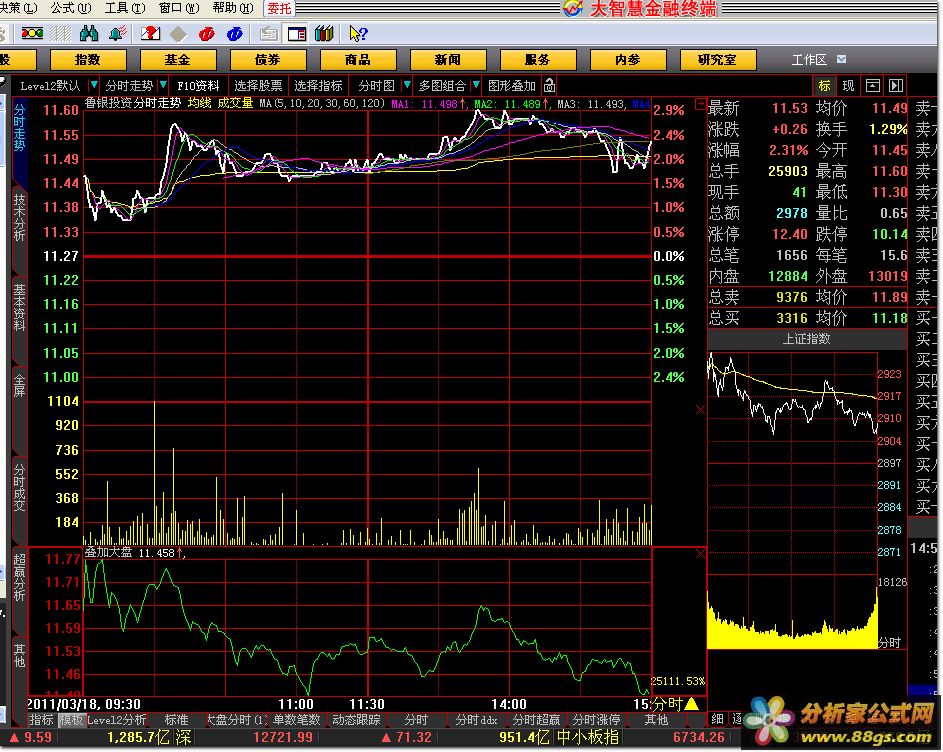Click the gray diamond toolbar icon
Image resolution: width=943 pixels, height=752 pixels.
[x=178, y=34]
